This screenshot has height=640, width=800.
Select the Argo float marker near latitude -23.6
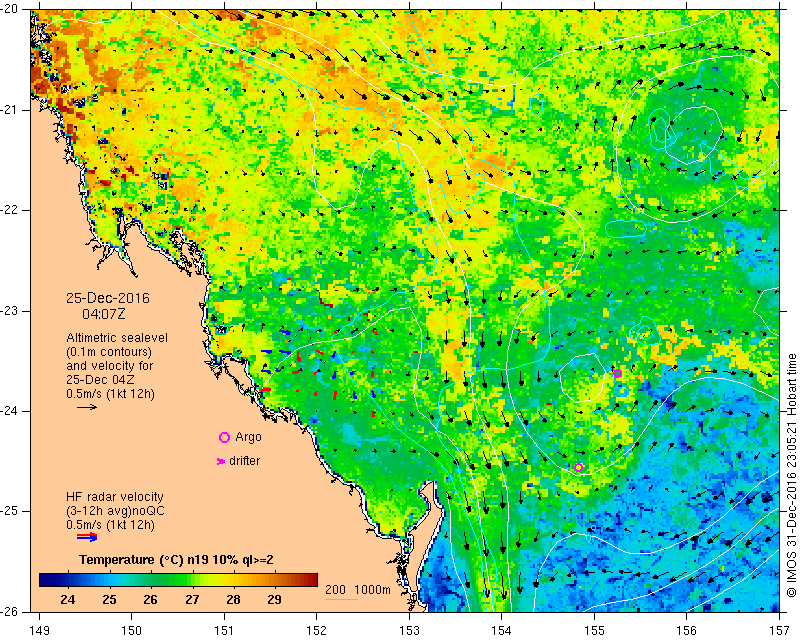click(x=617, y=373)
